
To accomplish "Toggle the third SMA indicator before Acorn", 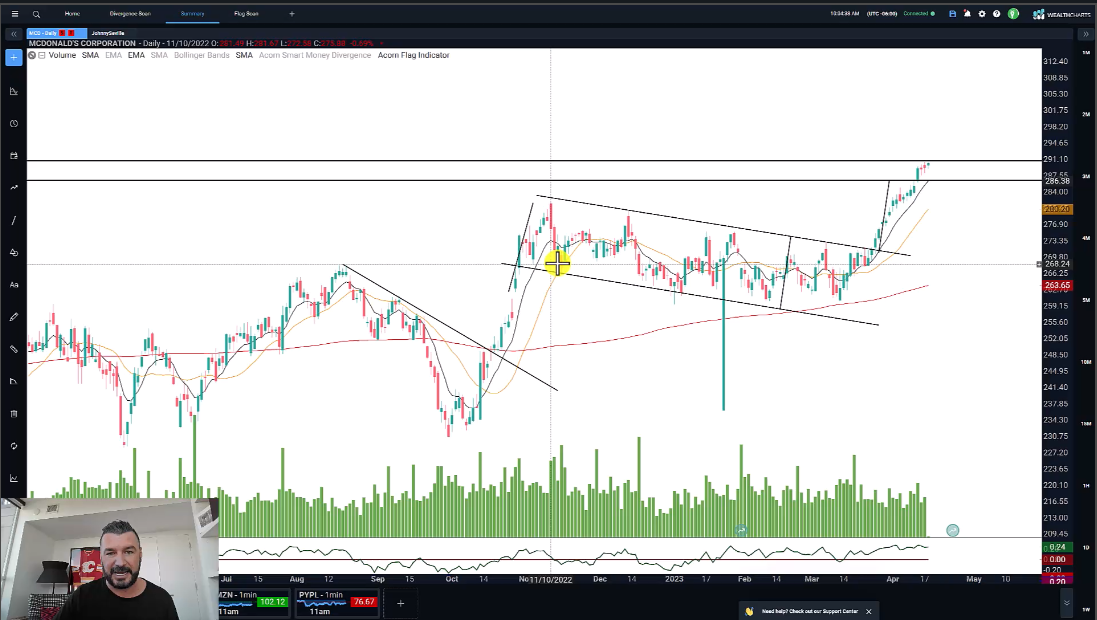I will 244,55.
